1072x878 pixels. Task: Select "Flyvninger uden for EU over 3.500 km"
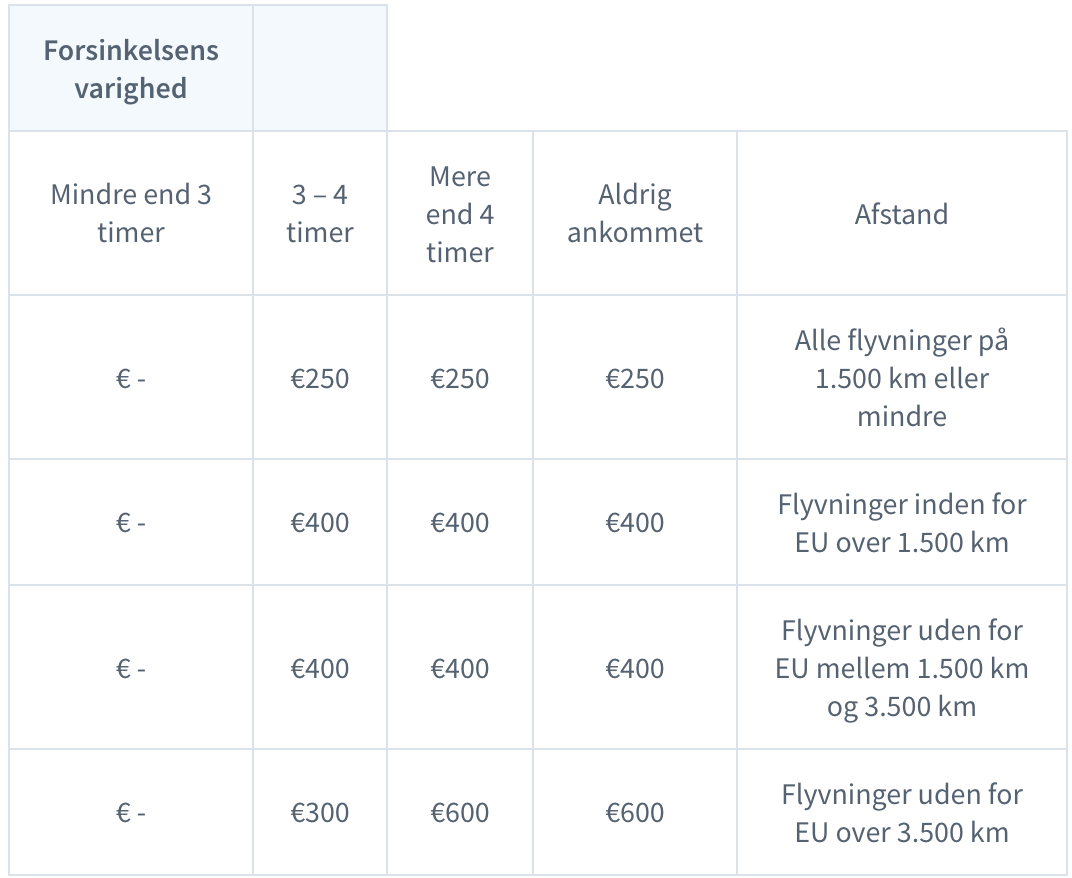tap(901, 812)
